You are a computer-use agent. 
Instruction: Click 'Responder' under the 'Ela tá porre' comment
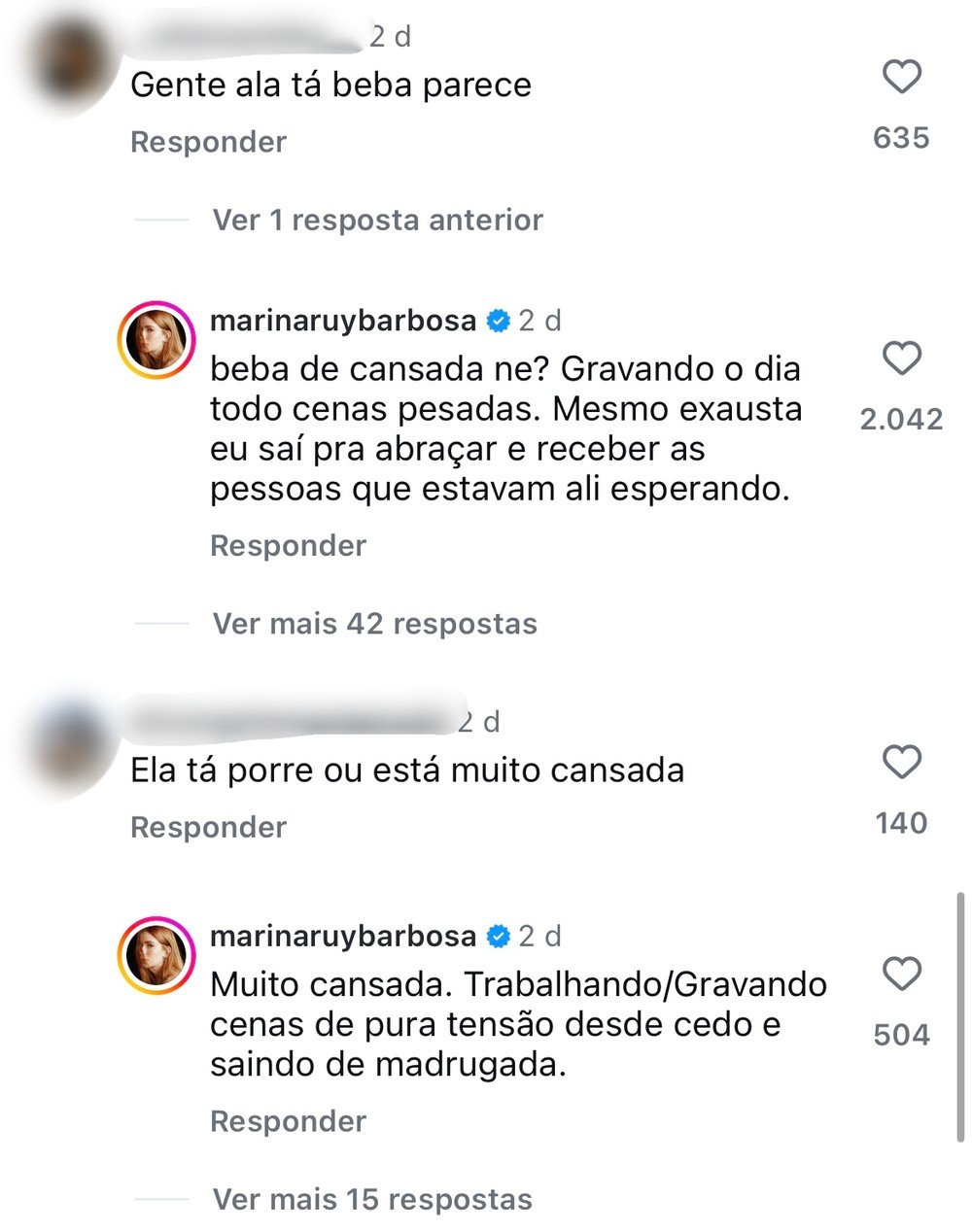(x=208, y=827)
